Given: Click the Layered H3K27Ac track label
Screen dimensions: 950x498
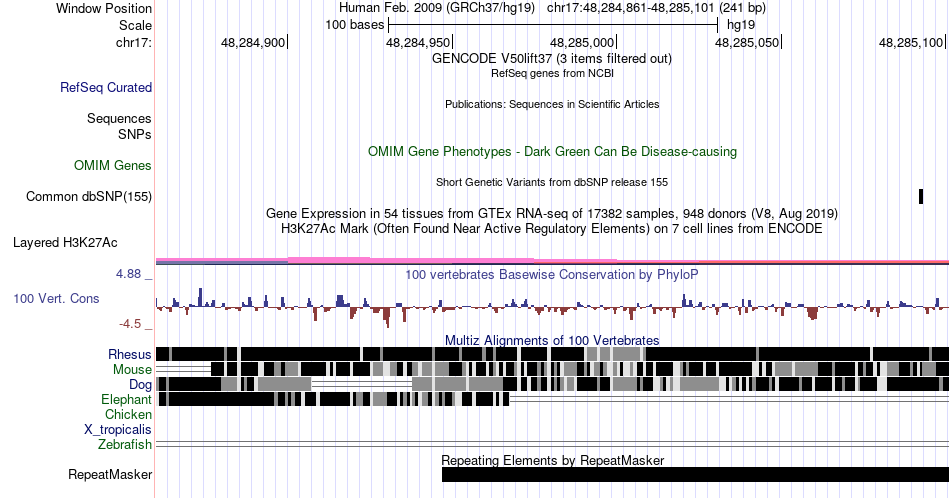Looking at the screenshot, I should [x=65, y=242].
